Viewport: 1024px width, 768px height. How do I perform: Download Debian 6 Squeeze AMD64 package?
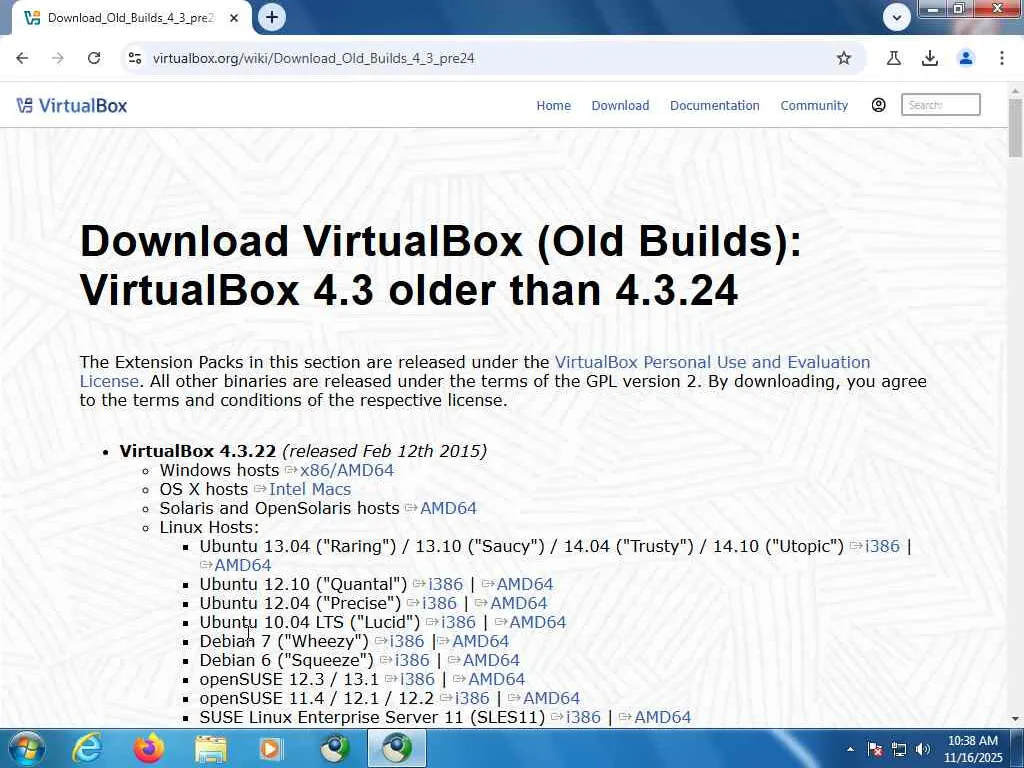[x=491, y=660]
